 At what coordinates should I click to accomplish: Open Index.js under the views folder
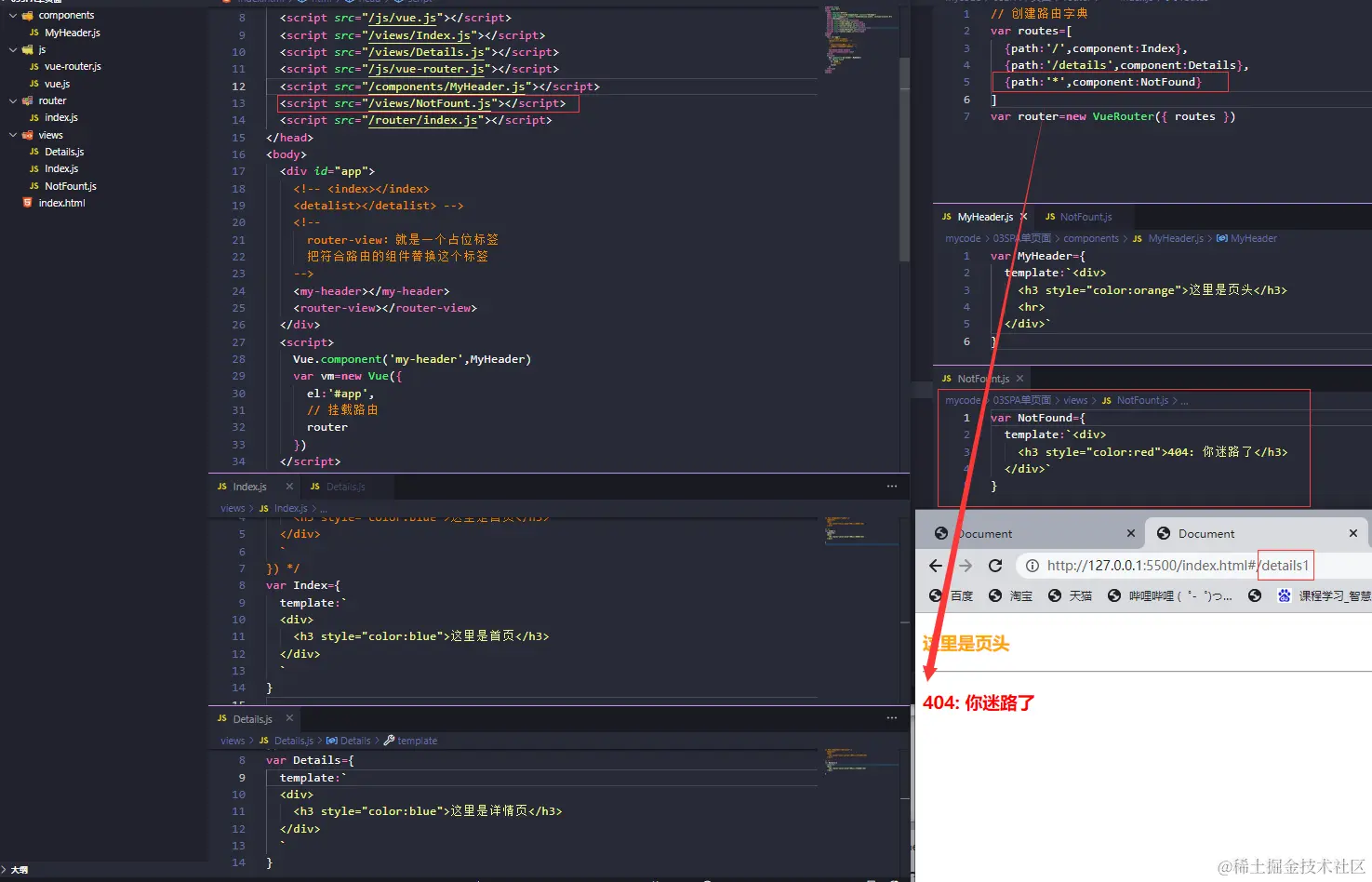point(61,168)
